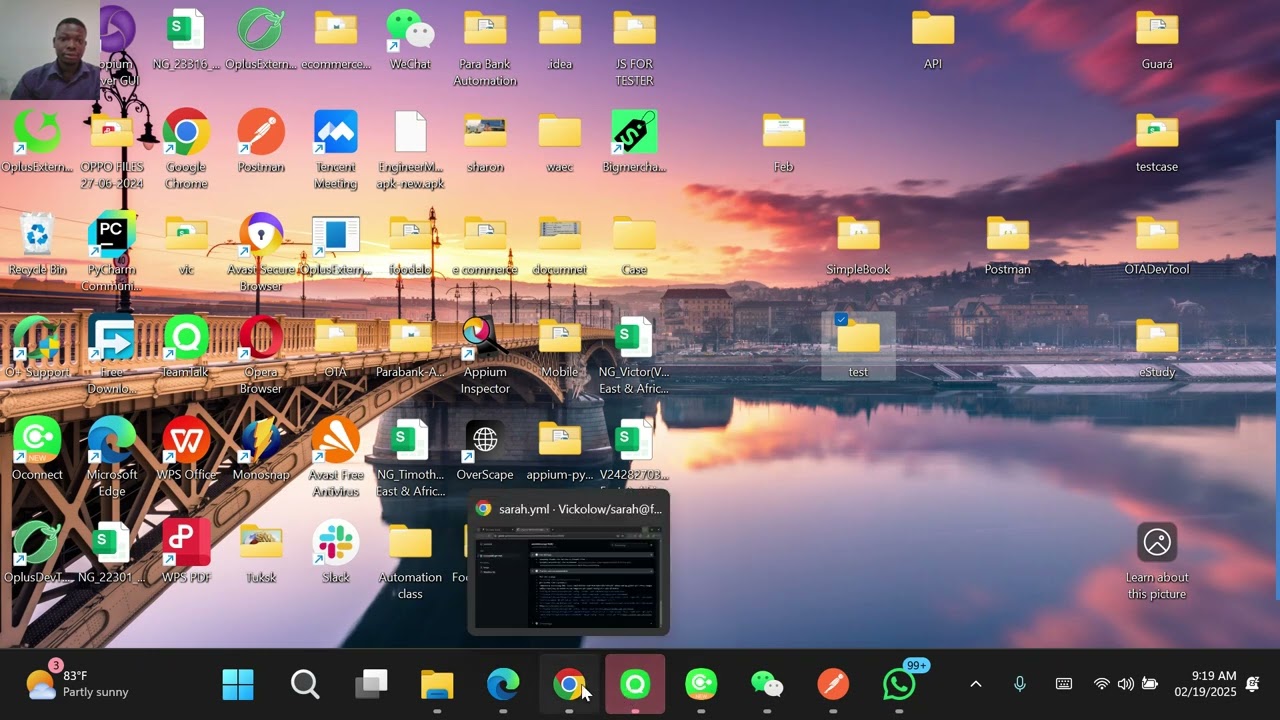Image resolution: width=1280 pixels, height=720 pixels.
Task: Select the Monosnap desktop icon
Action: pyautogui.click(x=261, y=449)
